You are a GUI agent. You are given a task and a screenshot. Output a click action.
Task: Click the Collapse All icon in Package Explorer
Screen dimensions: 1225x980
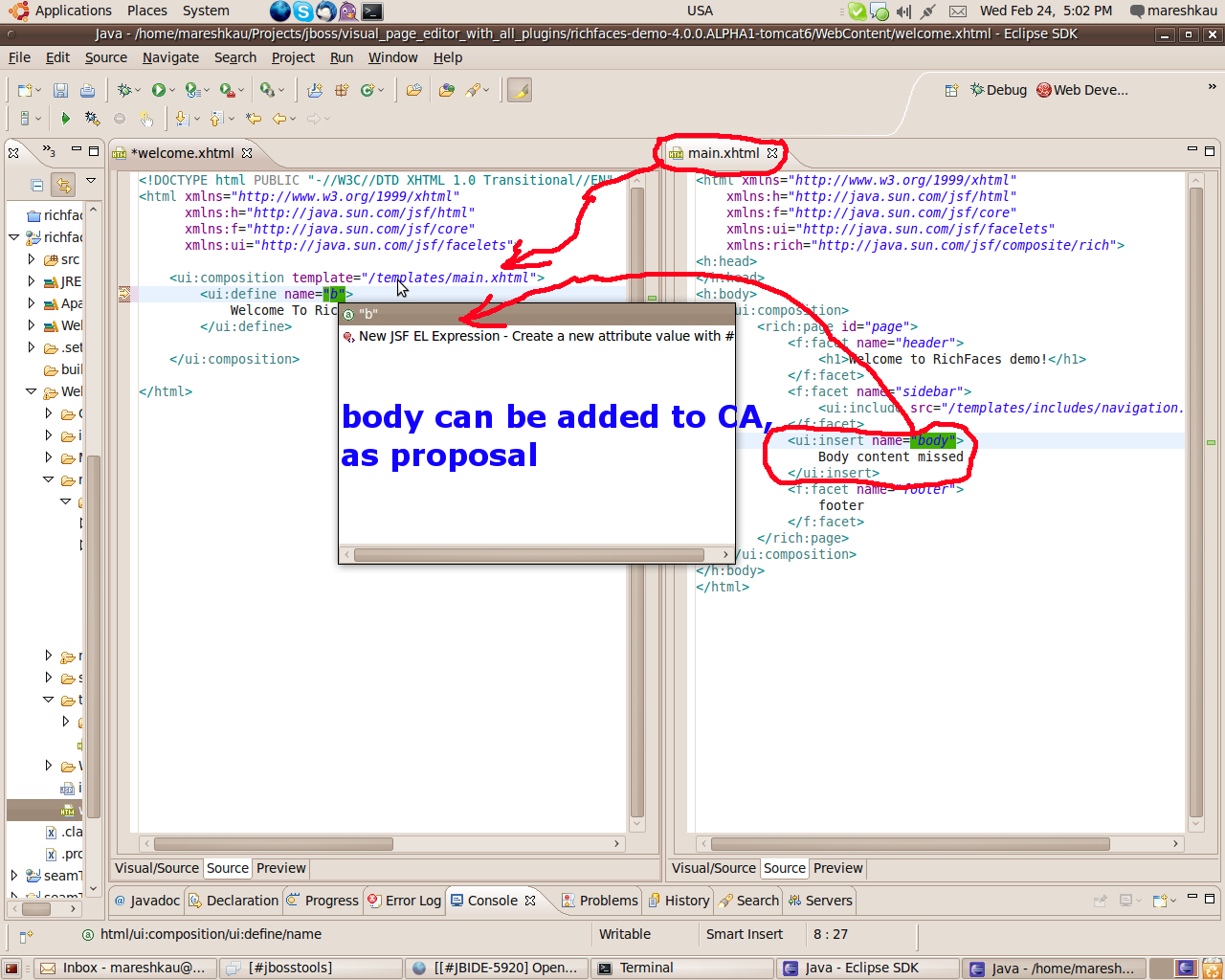(x=37, y=185)
